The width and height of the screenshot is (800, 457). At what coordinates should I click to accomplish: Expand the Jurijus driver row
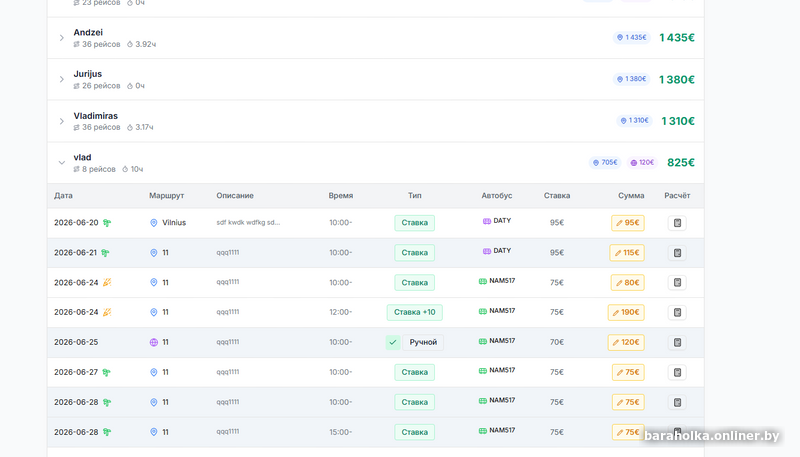click(x=61, y=80)
